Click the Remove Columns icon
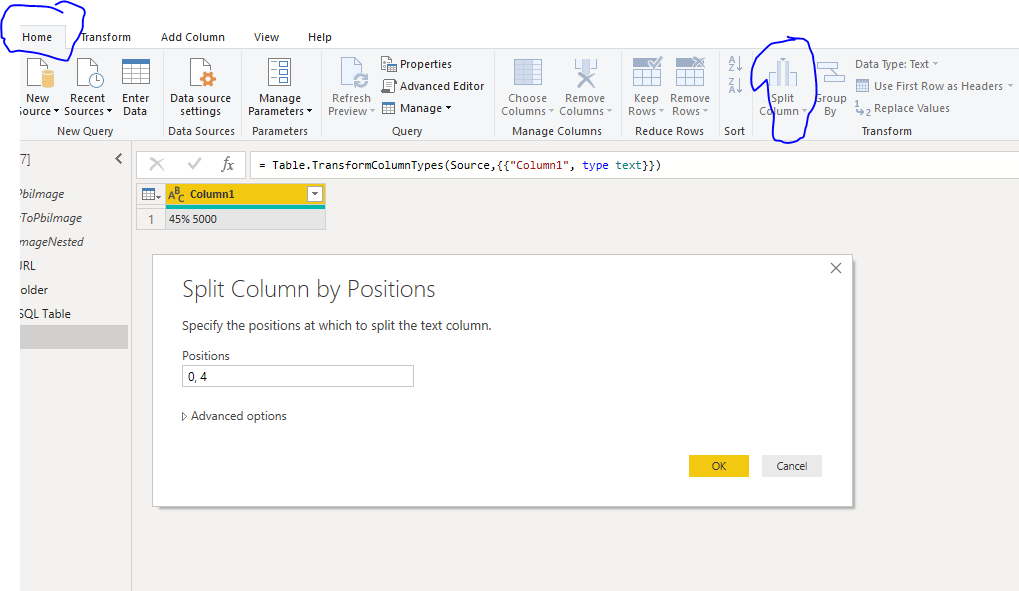The width and height of the screenshot is (1019, 591). pyautogui.click(x=586, y=72)
